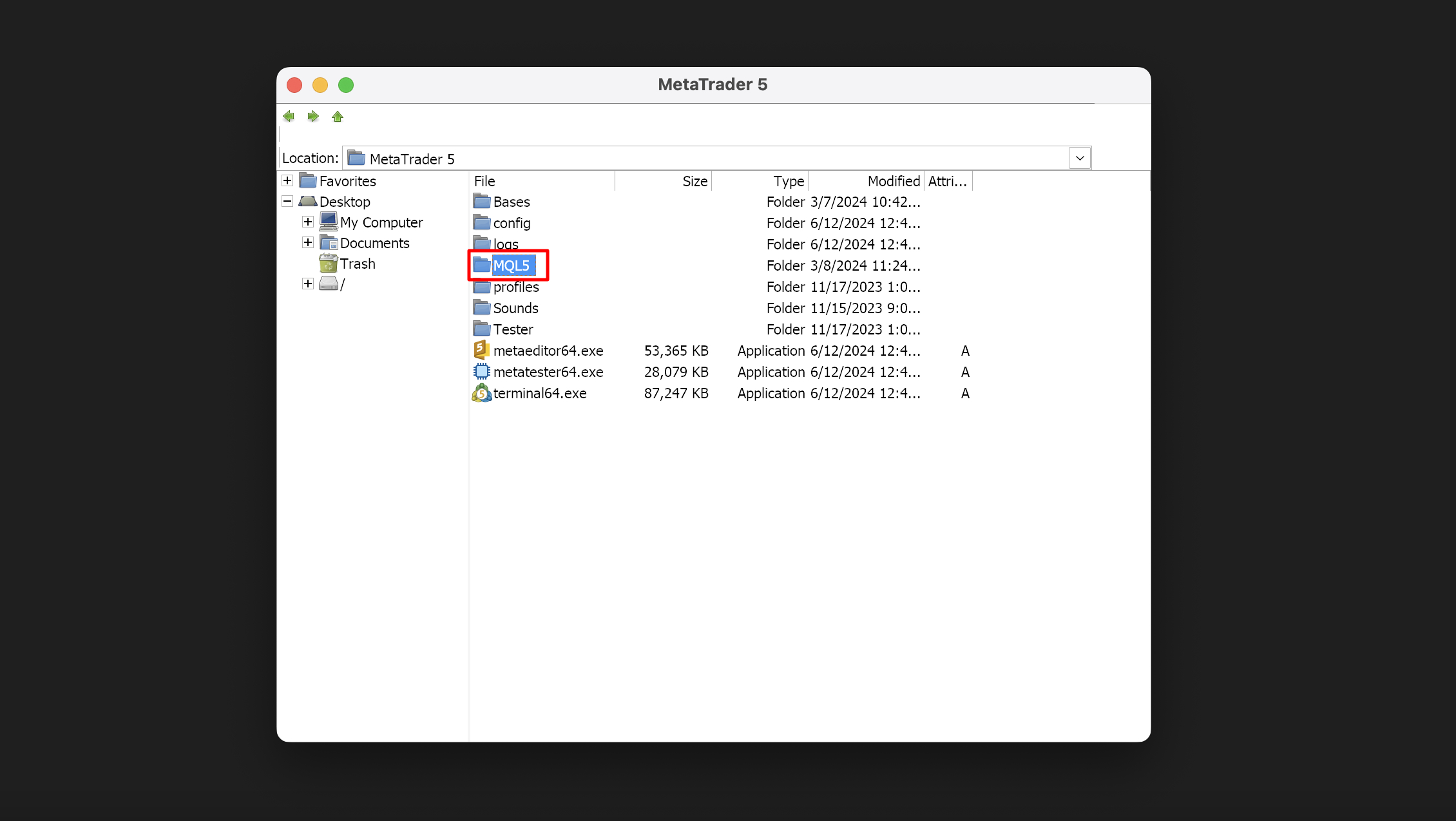Click the MQL5 folder icon
The width and height of the screenshot is (1456, 821).
482,265
